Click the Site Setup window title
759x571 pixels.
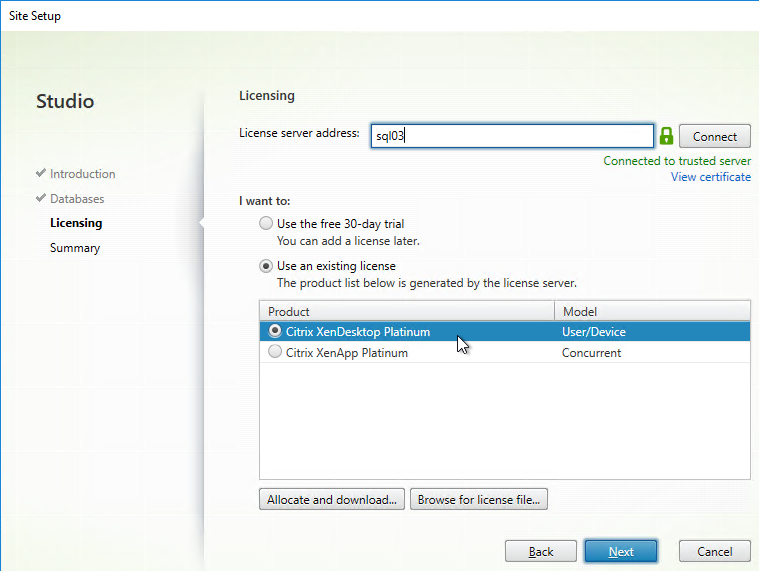[35, 16]
